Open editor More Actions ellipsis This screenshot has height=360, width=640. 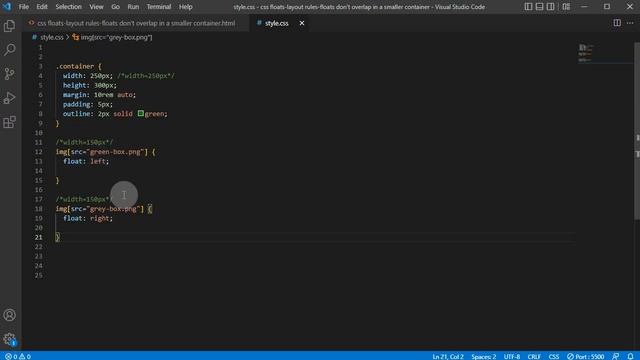click(x=630, y=23)
